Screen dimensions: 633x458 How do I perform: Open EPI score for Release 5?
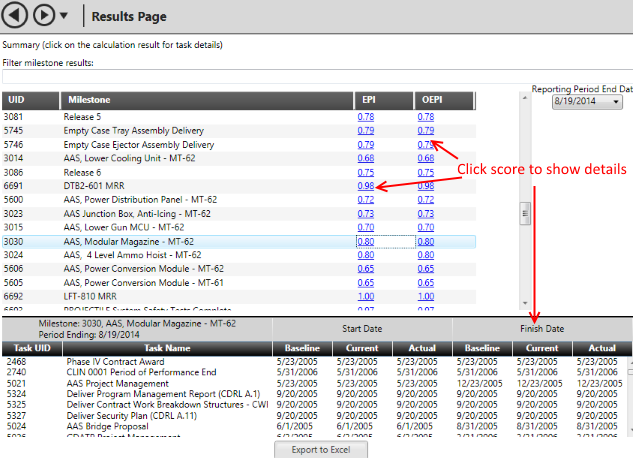[366, 117]
